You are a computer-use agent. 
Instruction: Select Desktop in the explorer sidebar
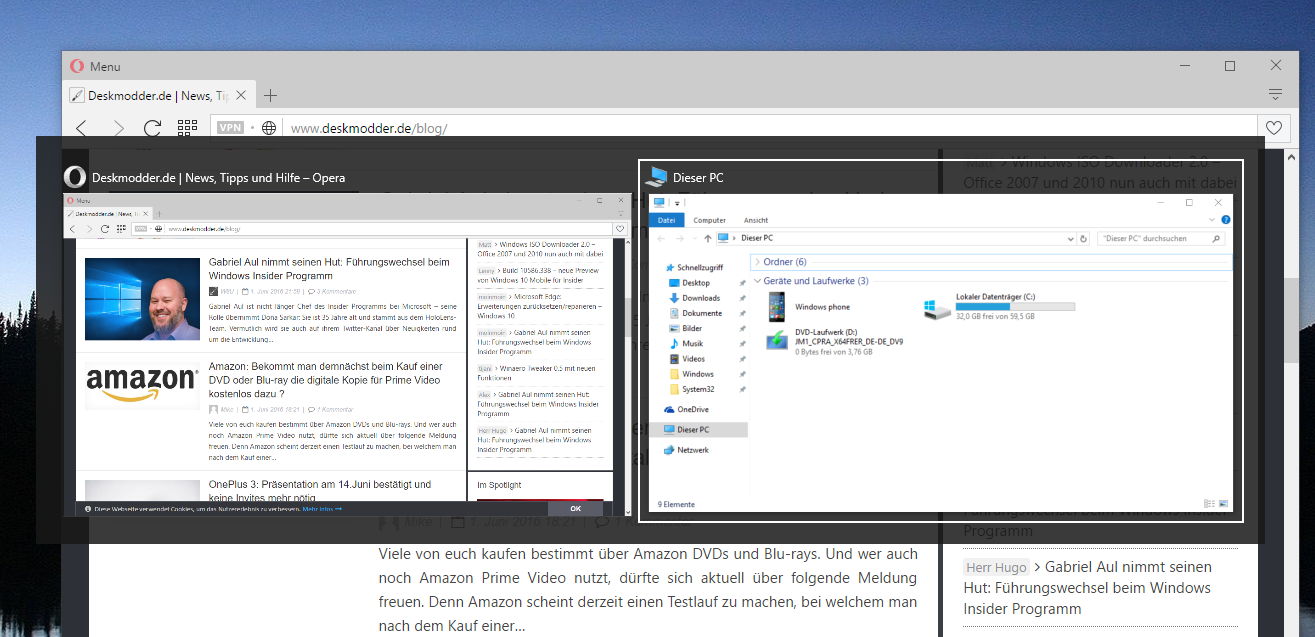688,283
